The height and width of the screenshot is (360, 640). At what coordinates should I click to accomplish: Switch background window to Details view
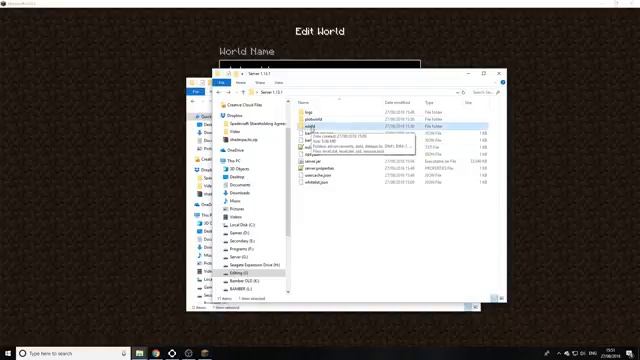468,307
